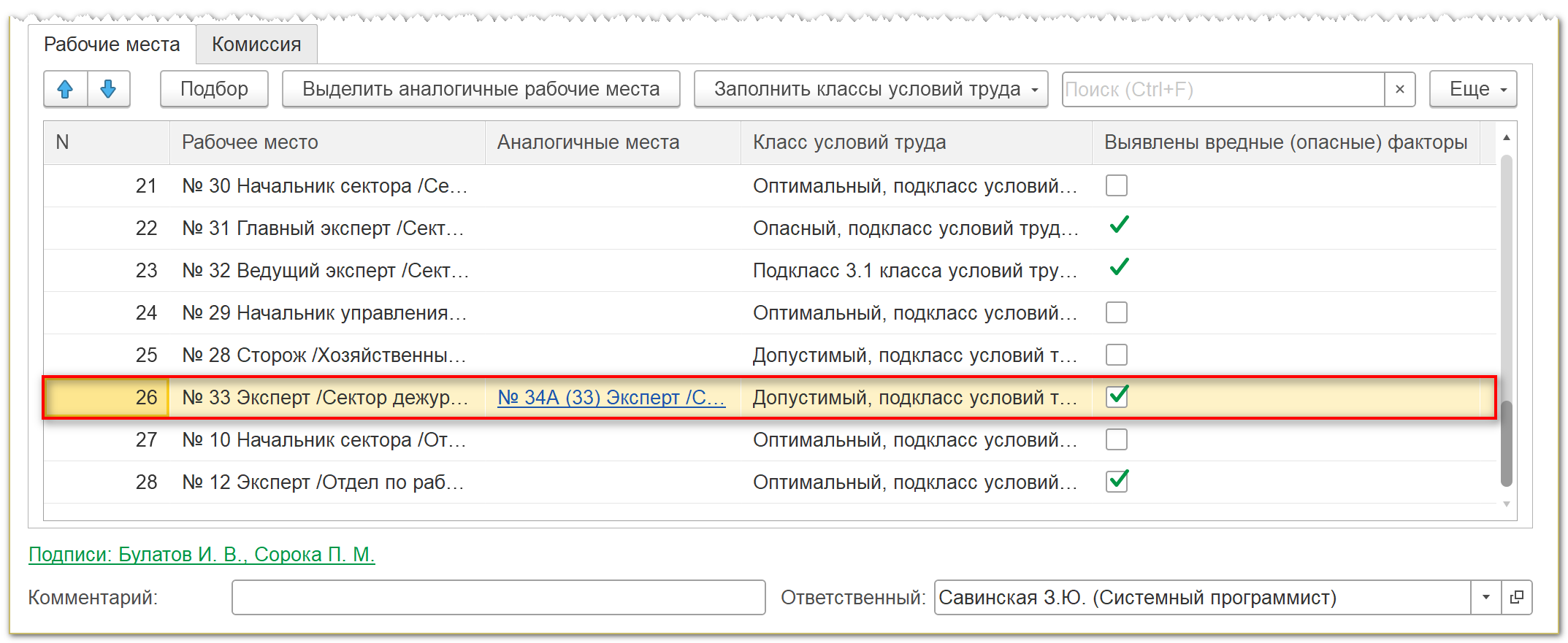Viewport: 1568px width, 643px height.
Task: Clear the search field with X icon
Action: tap(1399, 89)
